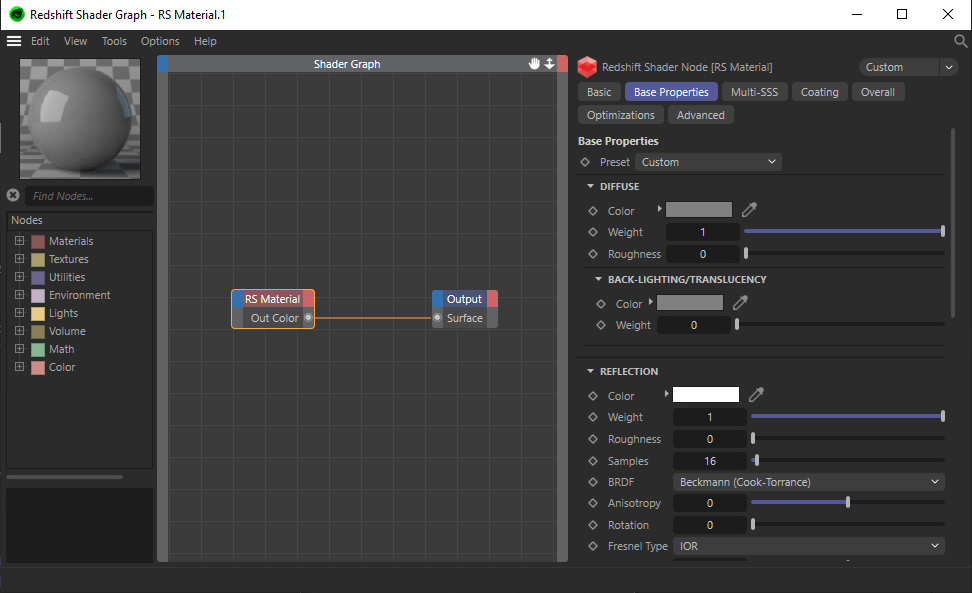Collapse the BACK-LIGHTING/TRANSLUCENCY section
This screenshot has width=972, height=593.
click(x=598, y=279)
